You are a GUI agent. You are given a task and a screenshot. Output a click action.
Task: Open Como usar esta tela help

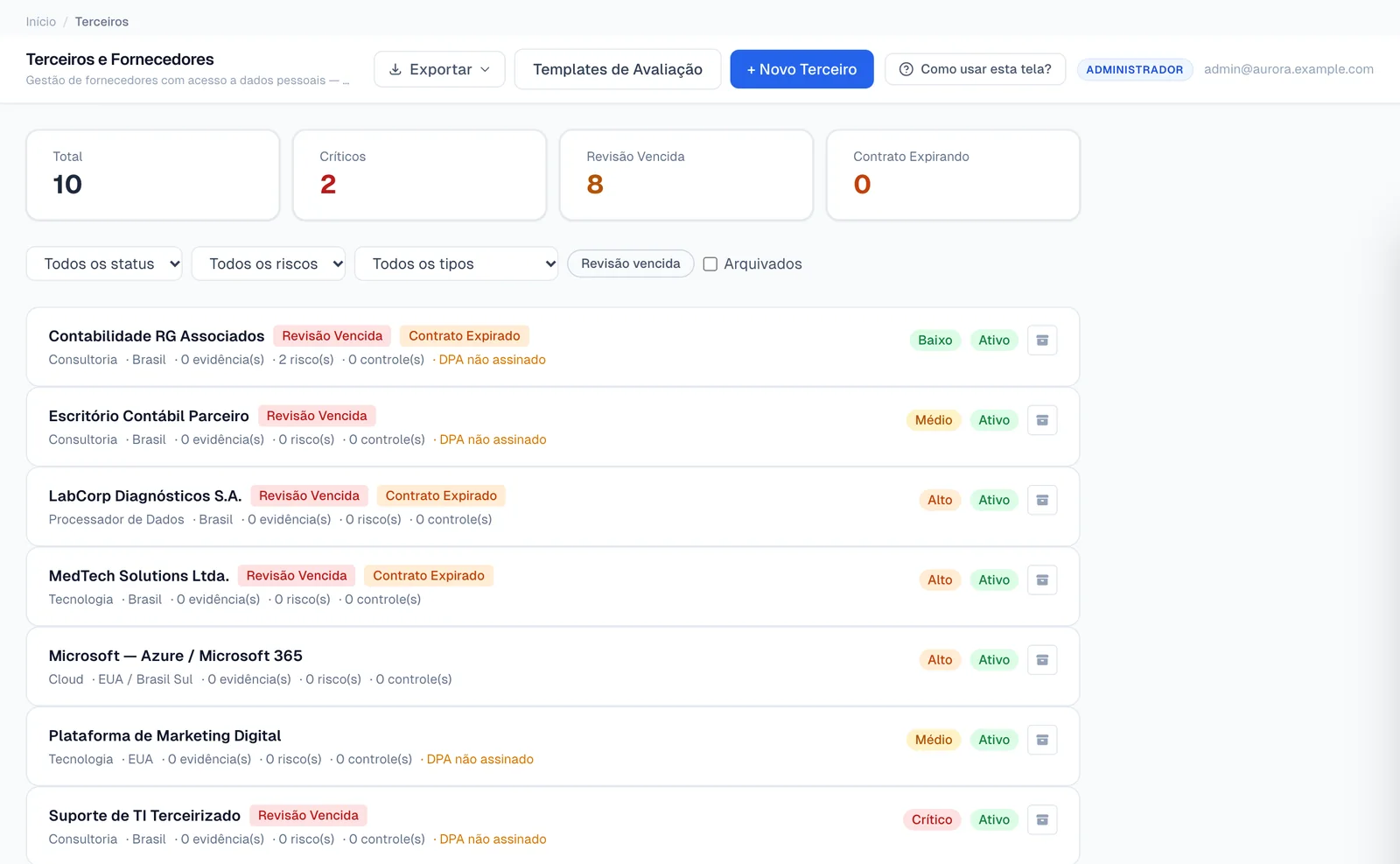pos(975,69)
